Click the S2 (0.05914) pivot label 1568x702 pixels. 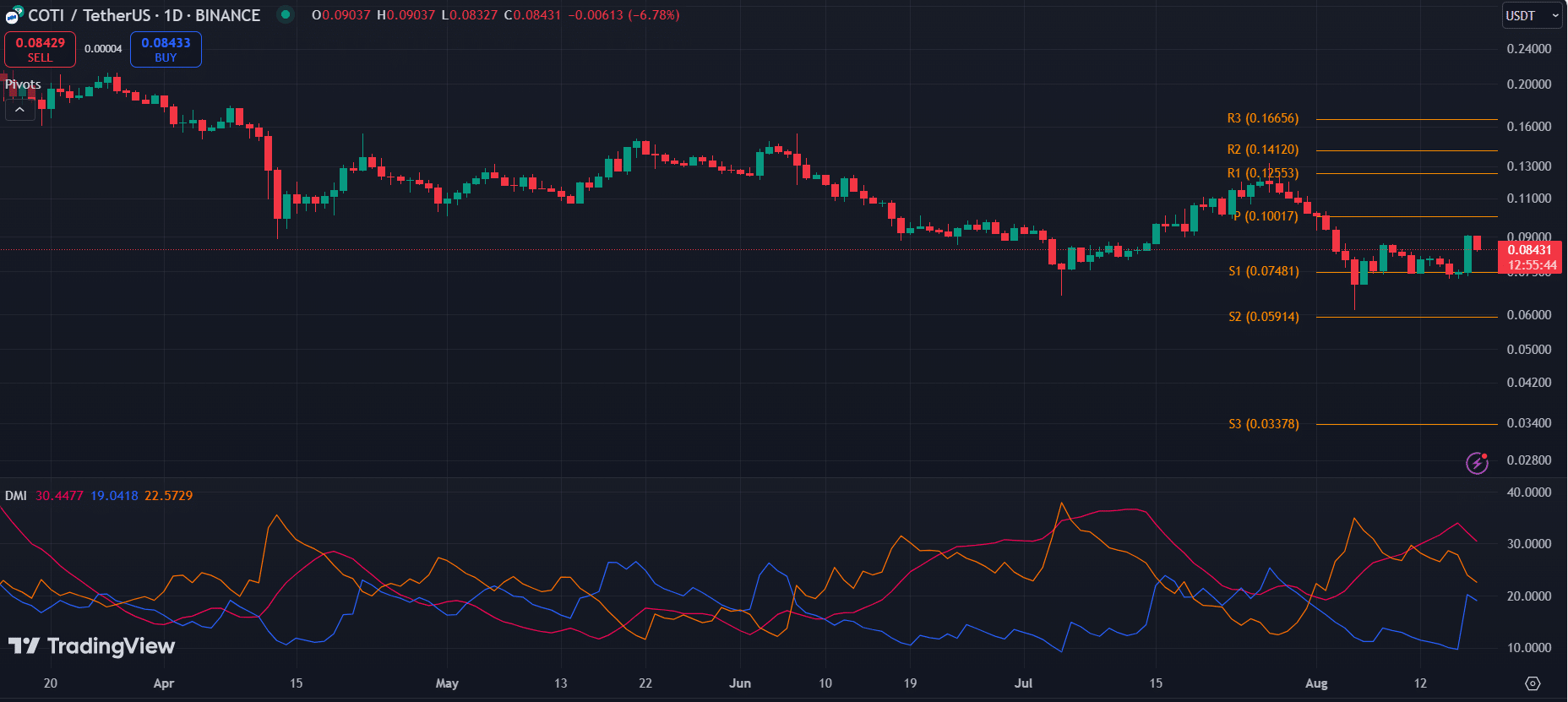[x=1264, y=317]
